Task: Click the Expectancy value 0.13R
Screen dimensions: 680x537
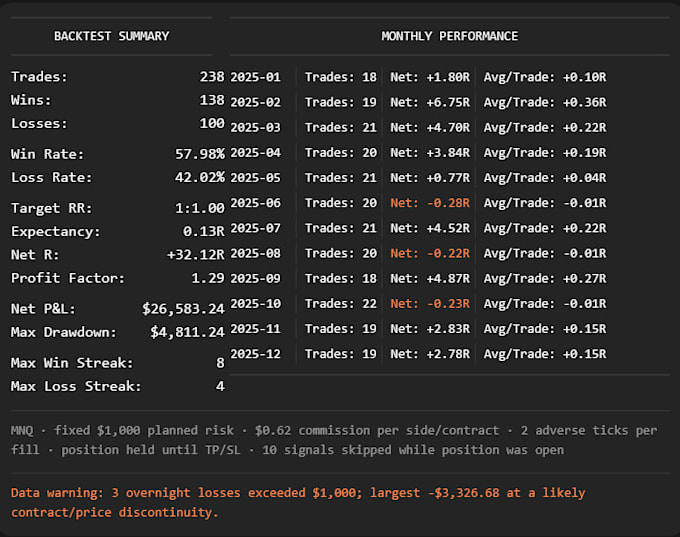Action: coord(204,232)
